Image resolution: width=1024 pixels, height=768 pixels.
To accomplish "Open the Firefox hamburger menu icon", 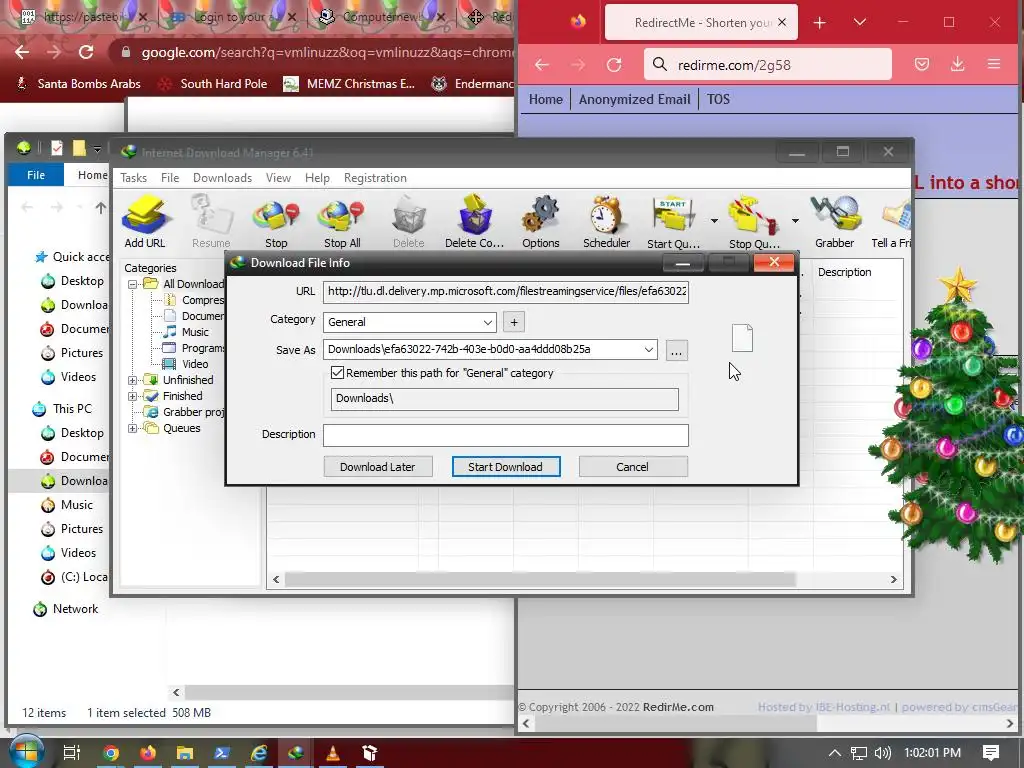I will (x=994, y=64).
